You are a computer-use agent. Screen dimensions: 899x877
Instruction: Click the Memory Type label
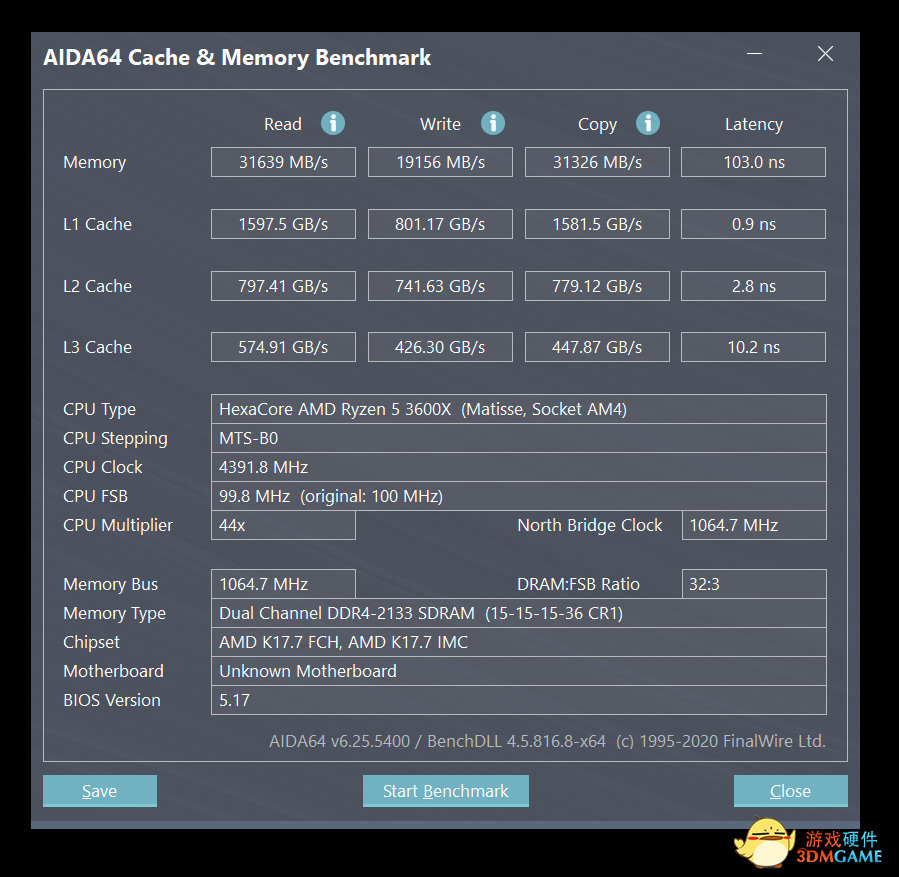(115, 614)
